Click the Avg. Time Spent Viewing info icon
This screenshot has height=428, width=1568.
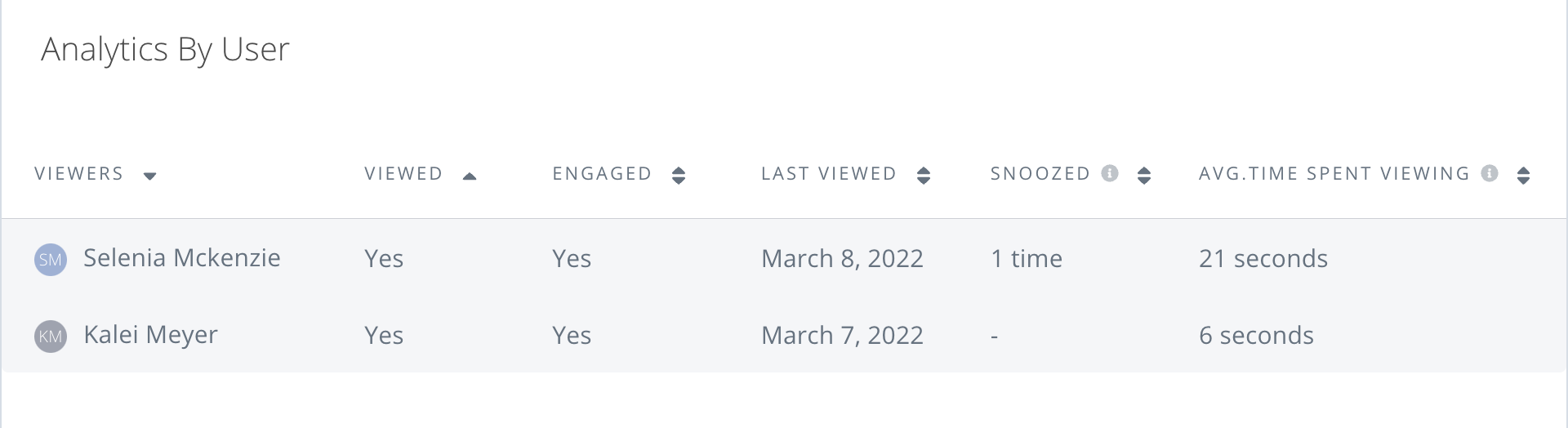tap(1490, 173)
